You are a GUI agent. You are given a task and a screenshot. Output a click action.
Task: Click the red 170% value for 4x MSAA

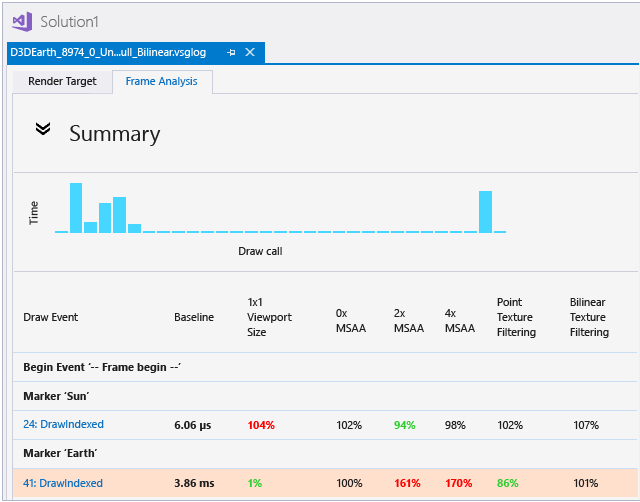coord(459,483)
